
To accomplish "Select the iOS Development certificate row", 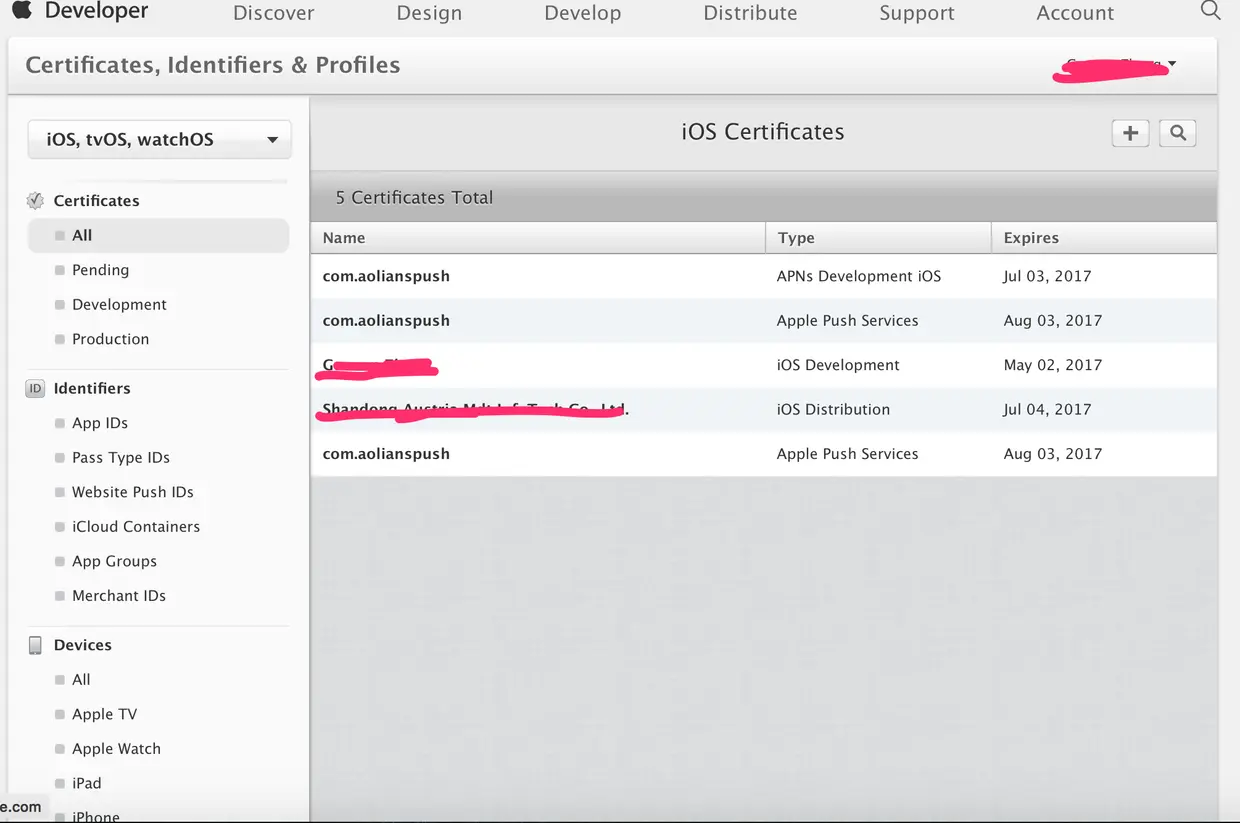I will pyautogui.click(x=764, y=365).
